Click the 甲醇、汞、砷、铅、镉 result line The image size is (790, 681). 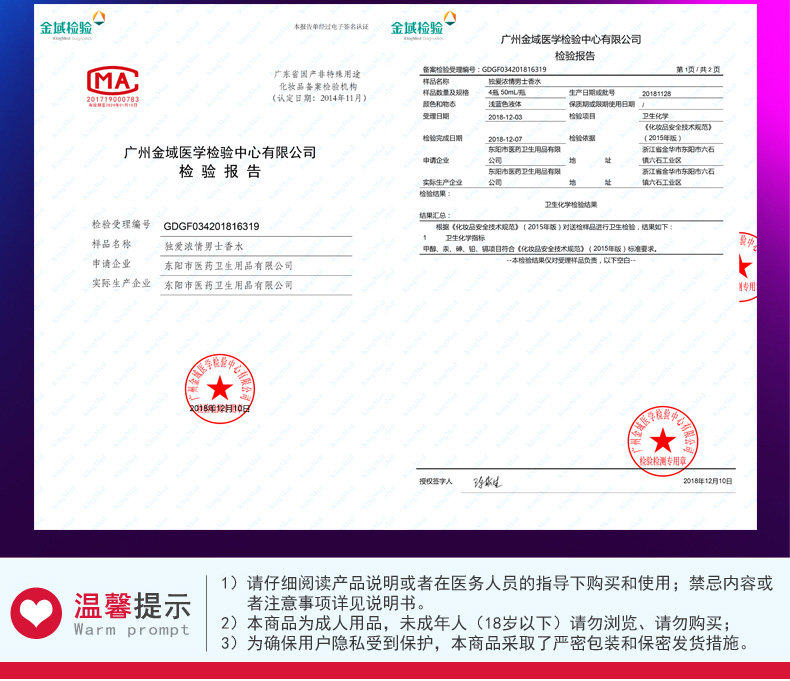pos(540,249)
